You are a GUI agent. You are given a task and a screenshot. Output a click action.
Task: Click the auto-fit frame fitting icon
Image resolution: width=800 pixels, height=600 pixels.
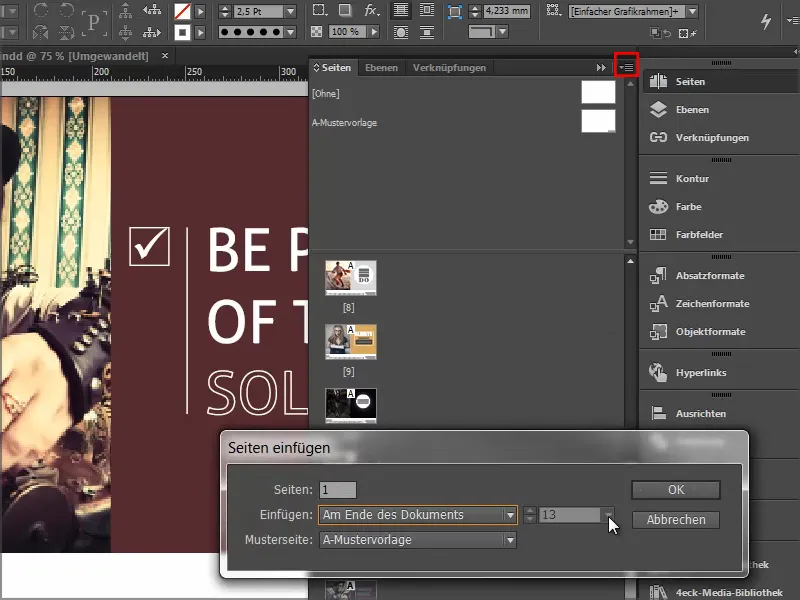click(454, 11)
